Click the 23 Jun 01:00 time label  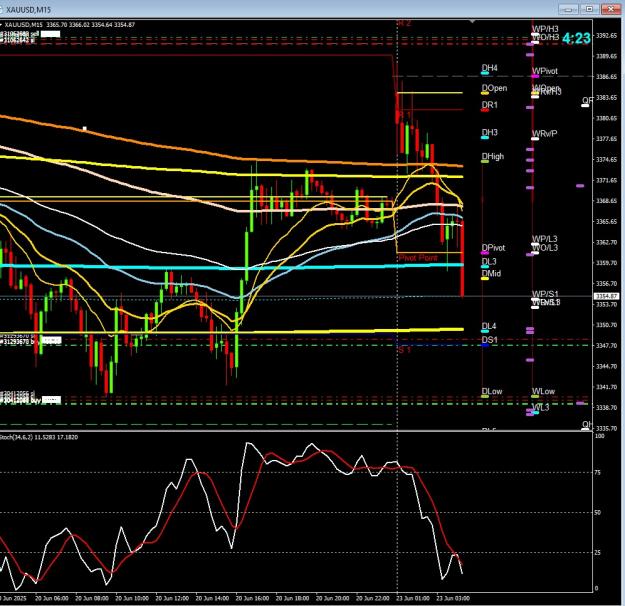413,598
